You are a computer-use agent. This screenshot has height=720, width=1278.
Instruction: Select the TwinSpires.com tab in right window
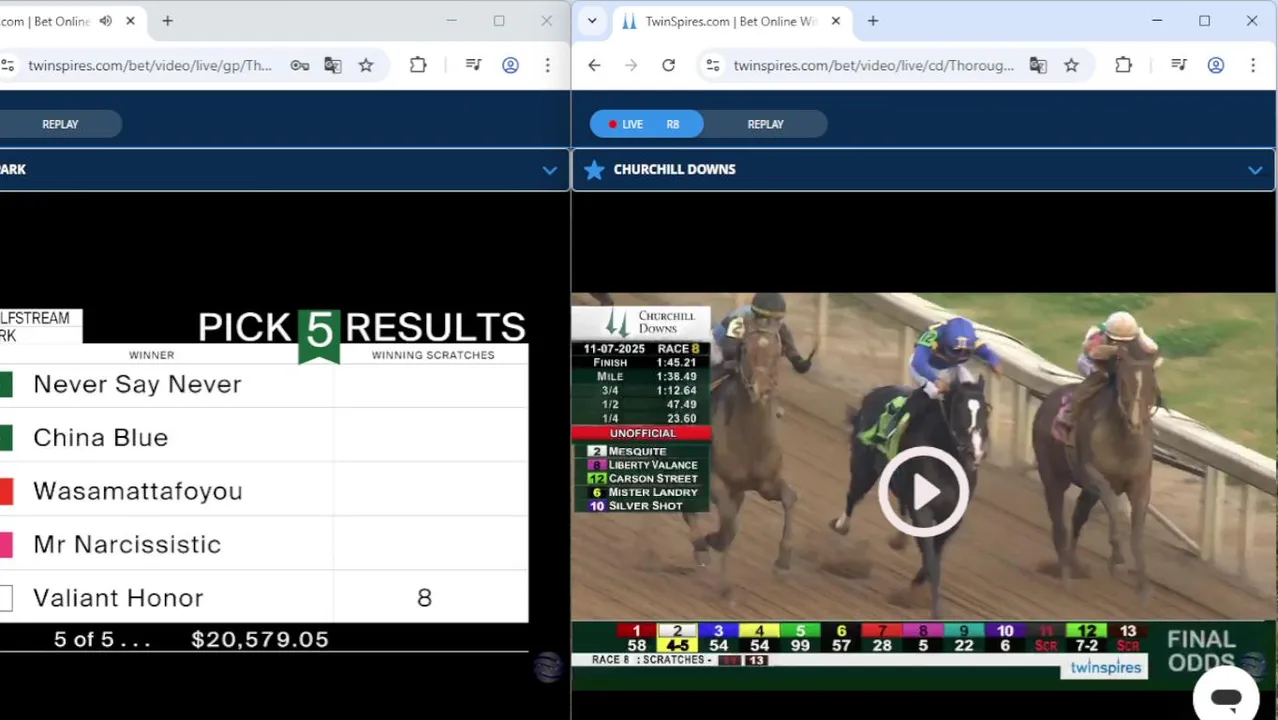click(730, 21)
